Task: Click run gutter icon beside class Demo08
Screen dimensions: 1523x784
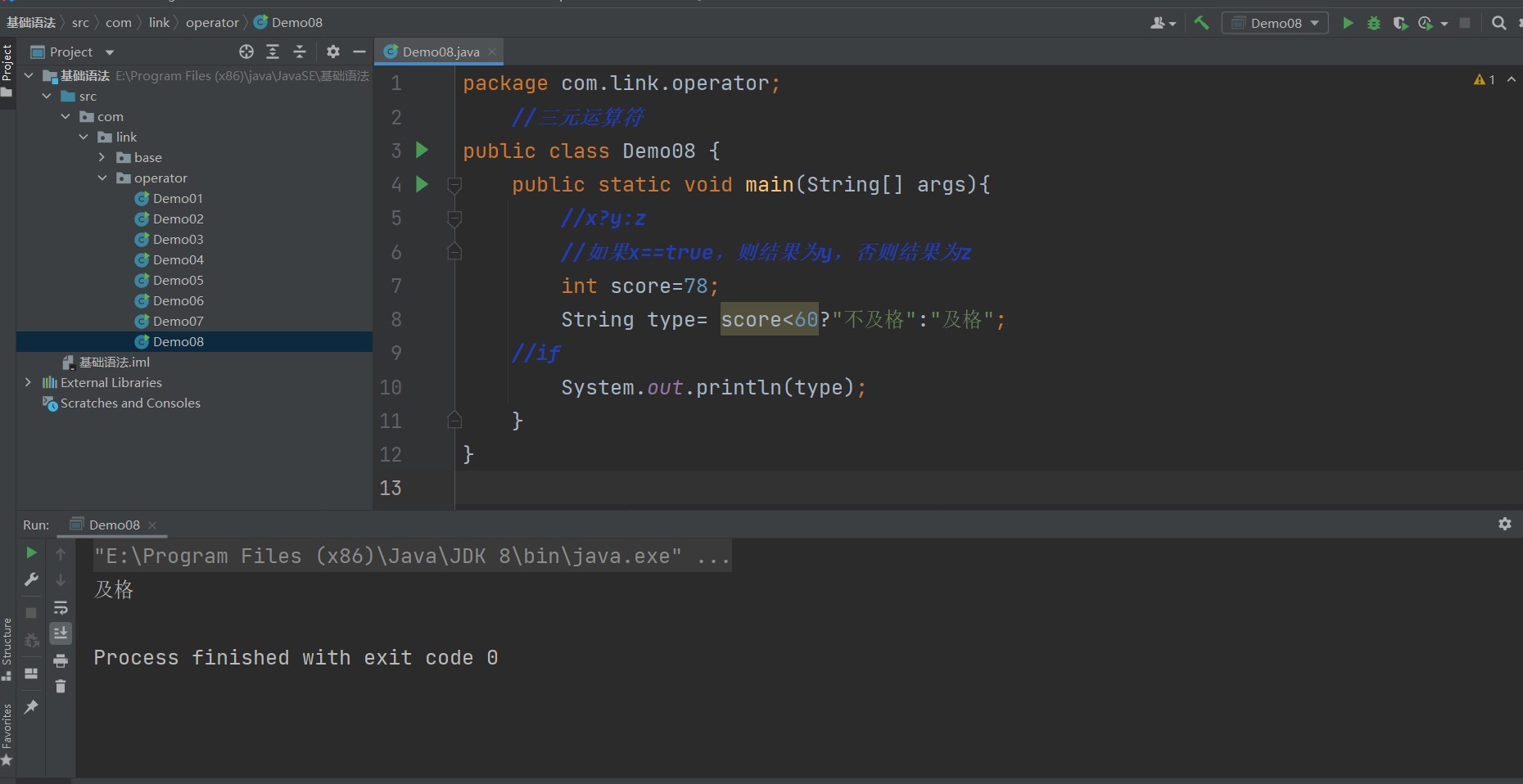Action: pos(422,150)
